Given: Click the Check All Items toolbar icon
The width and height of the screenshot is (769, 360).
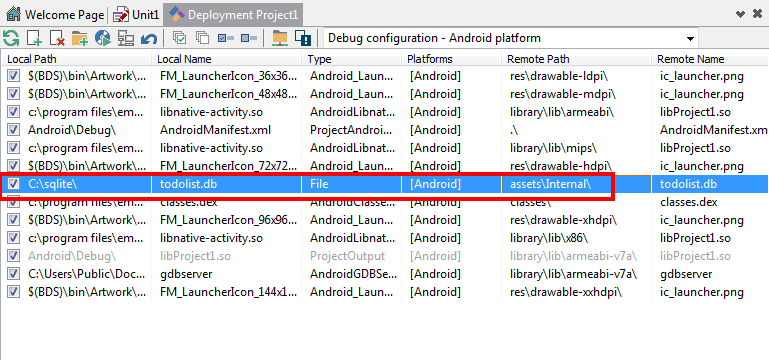Looking at the screenshot, I should 180,38.
